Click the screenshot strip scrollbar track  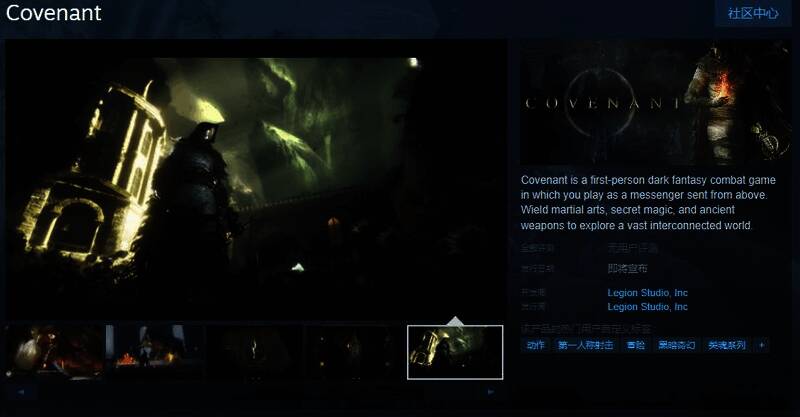(x=255, y=392)
